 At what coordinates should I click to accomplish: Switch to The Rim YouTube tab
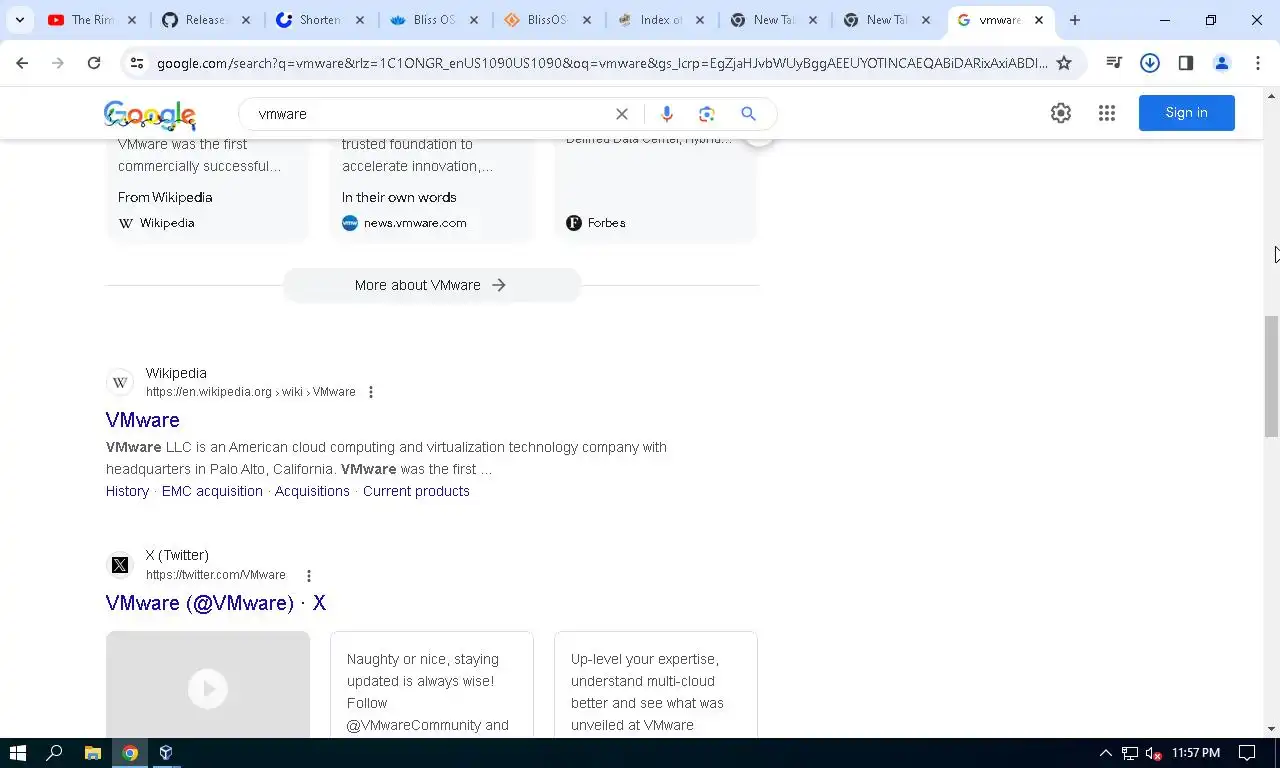click(92, 20)
